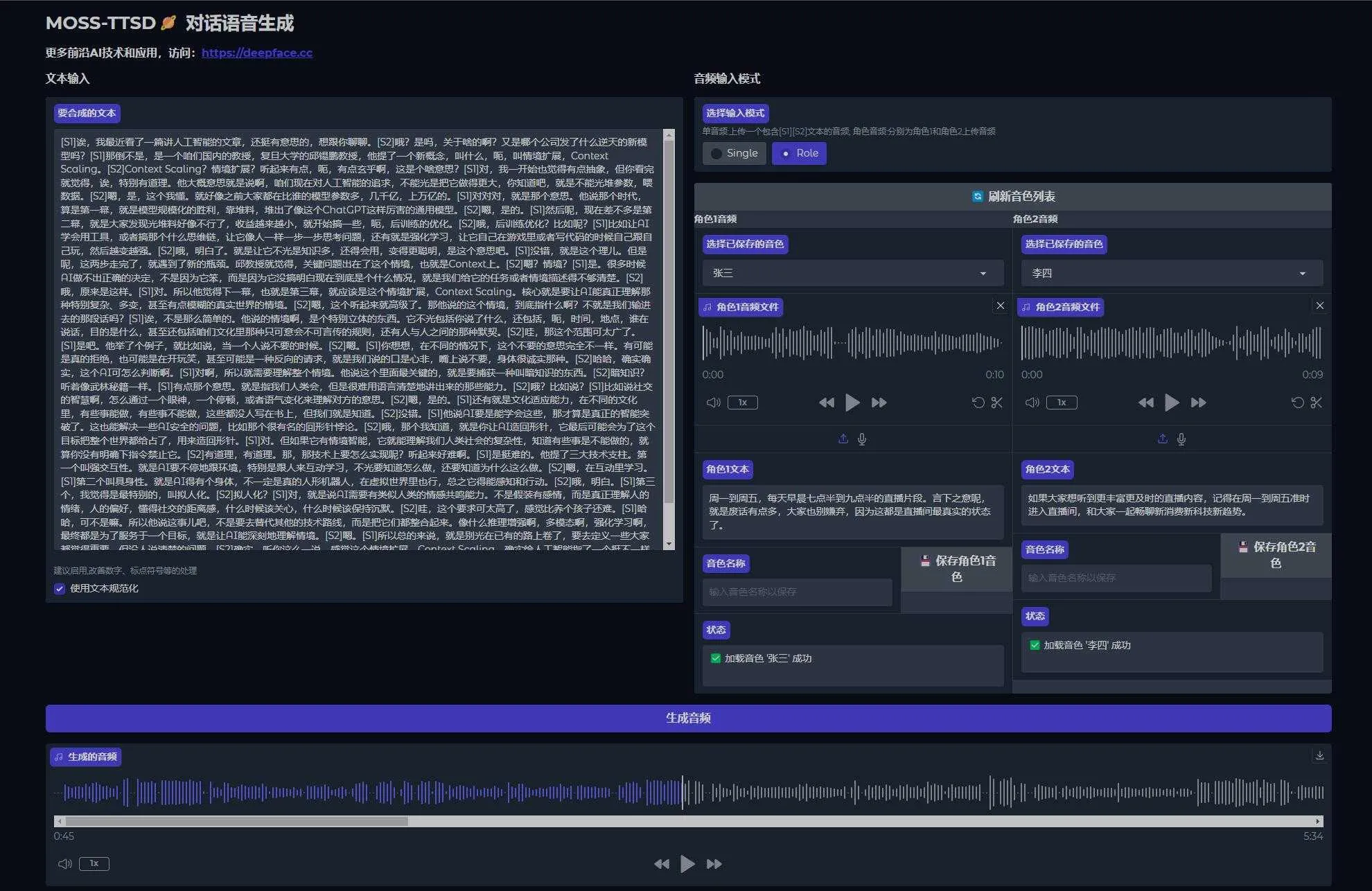Screen dimensions: 1372x891
Task: Refresh the voice list
Action: coord(1012,196)
